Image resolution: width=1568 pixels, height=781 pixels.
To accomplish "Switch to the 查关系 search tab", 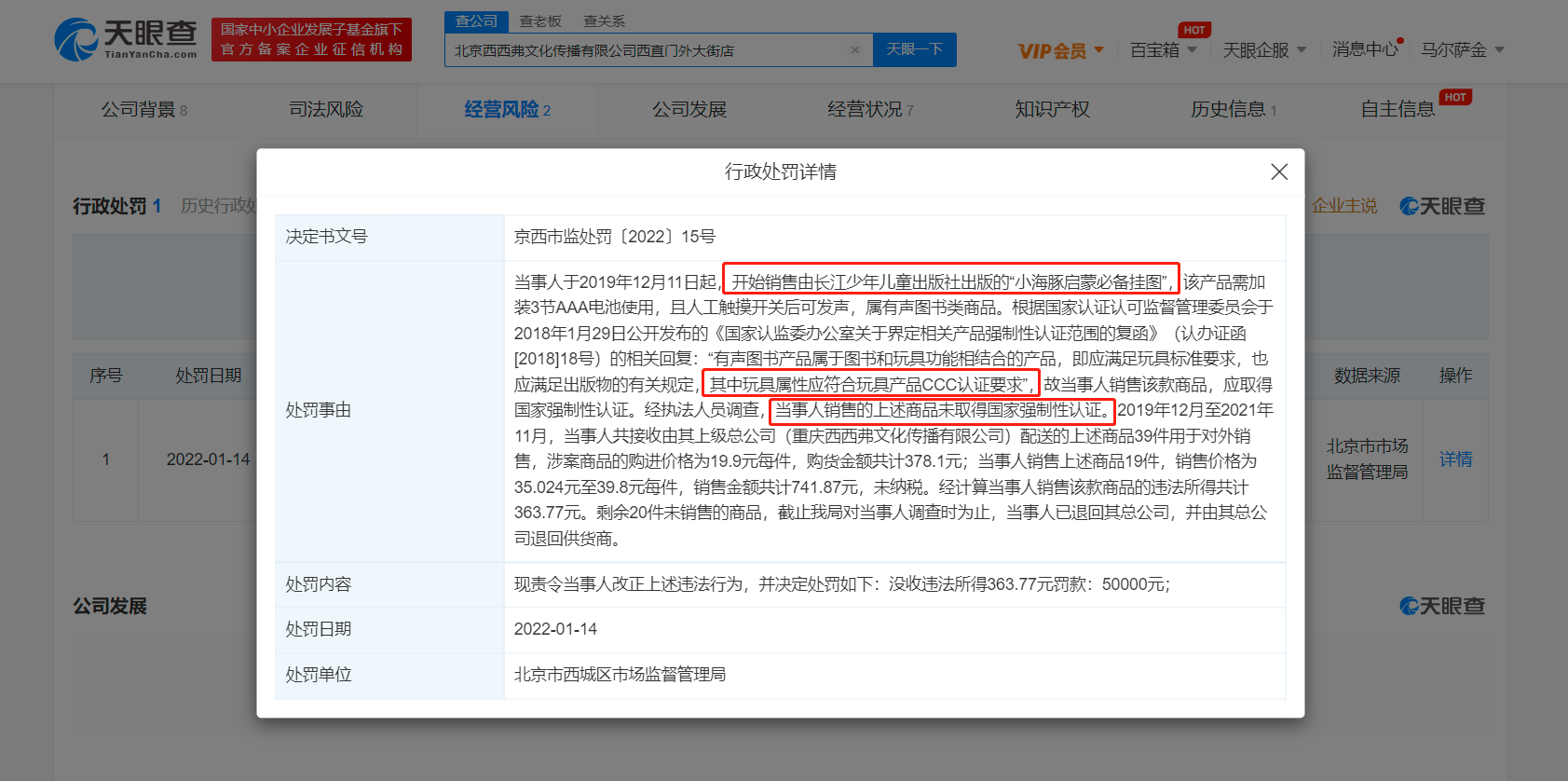I will (604, 21).
